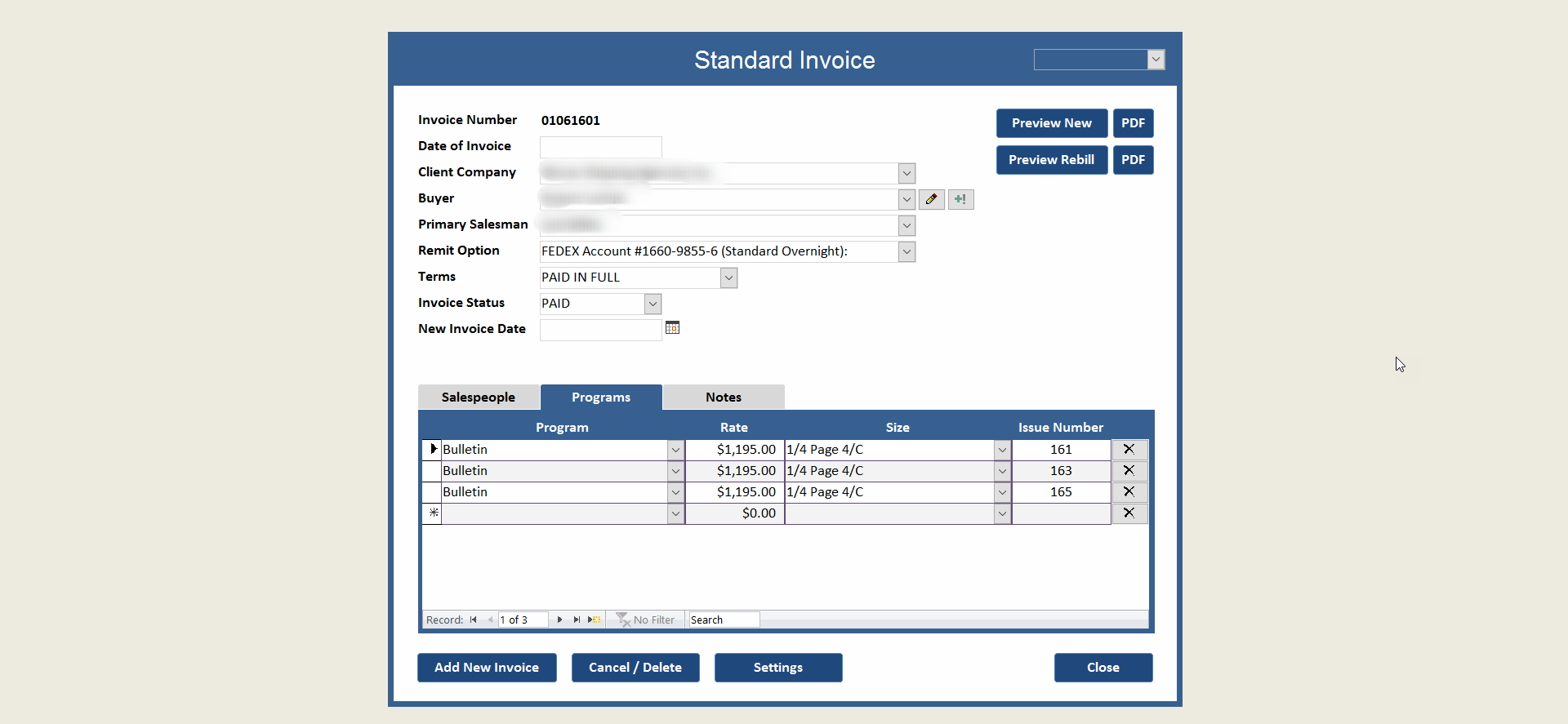Click invoice number 01061601
The image size is (1568, 724).
point(571,121)
